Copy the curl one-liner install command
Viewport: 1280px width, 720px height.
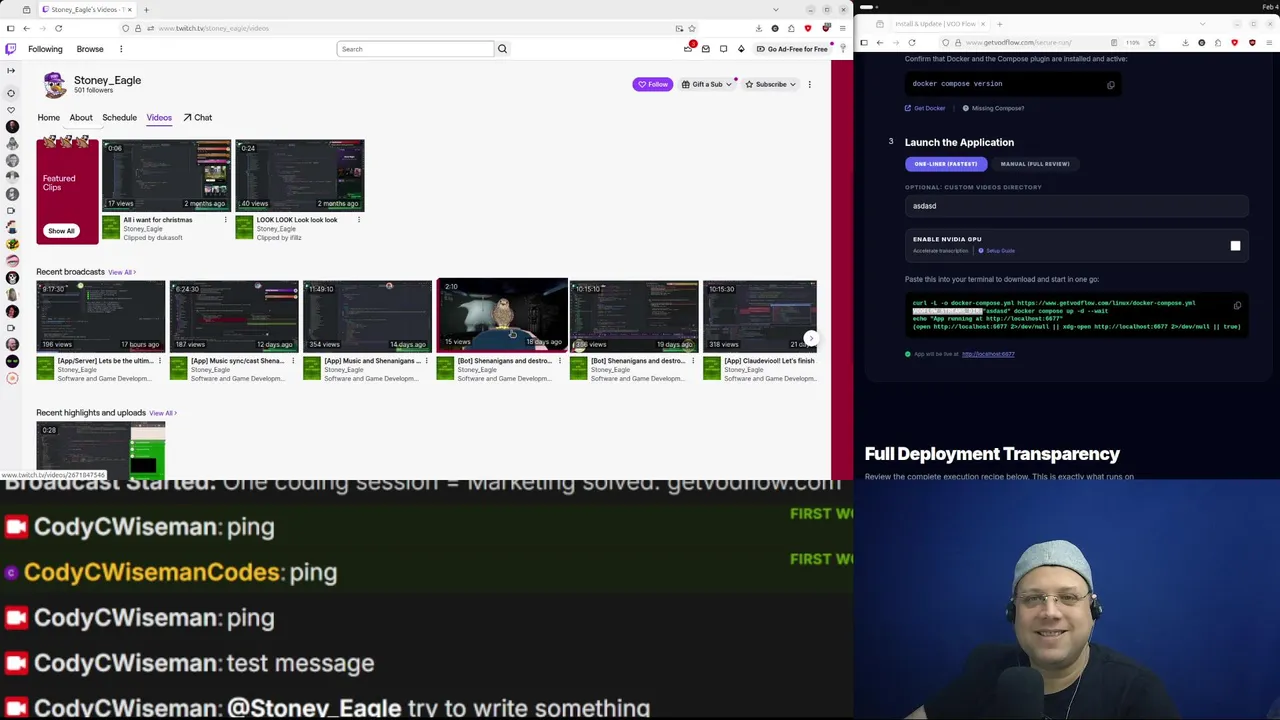pos(1237,306)
